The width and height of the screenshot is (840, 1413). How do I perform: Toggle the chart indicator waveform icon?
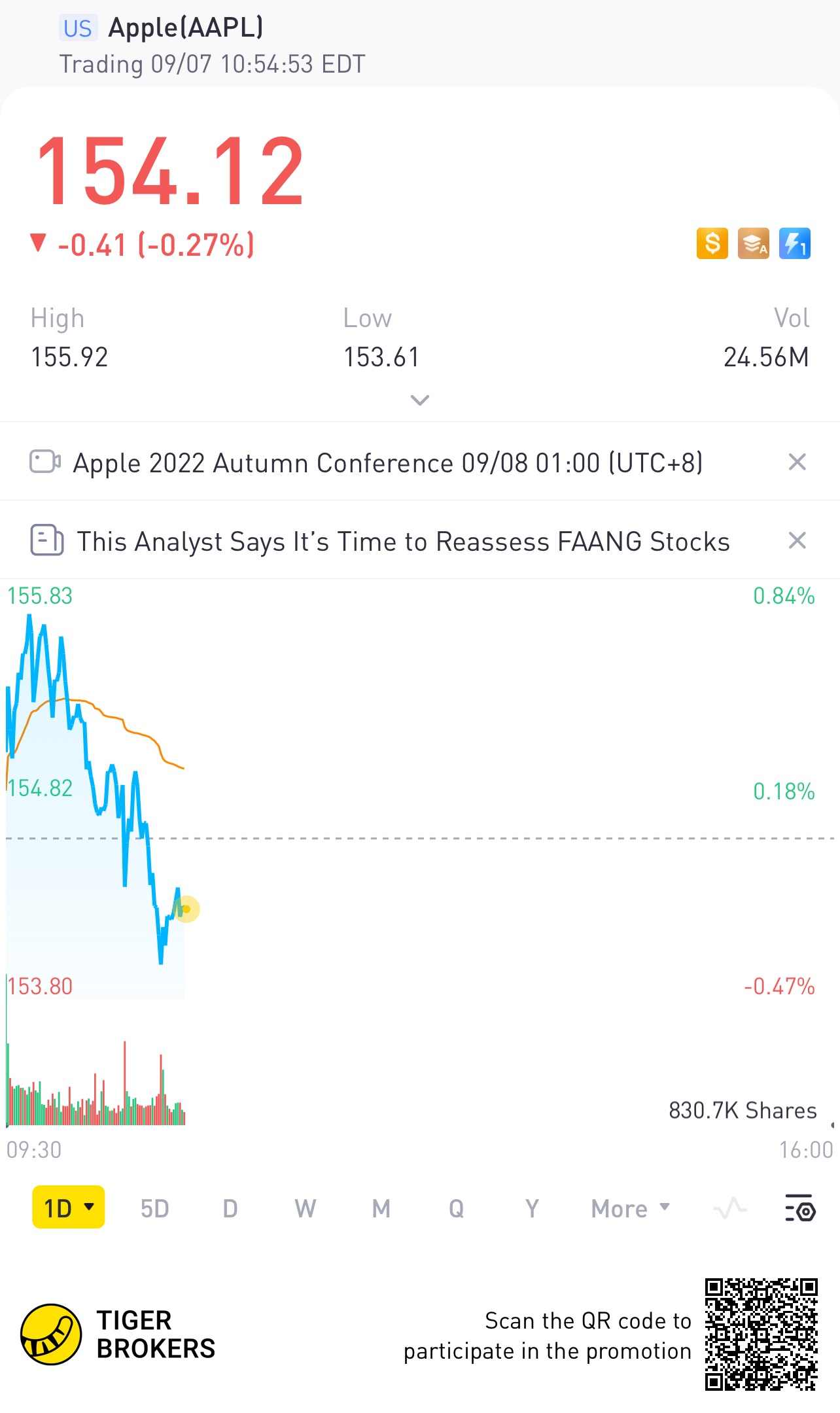point(729,1208)
